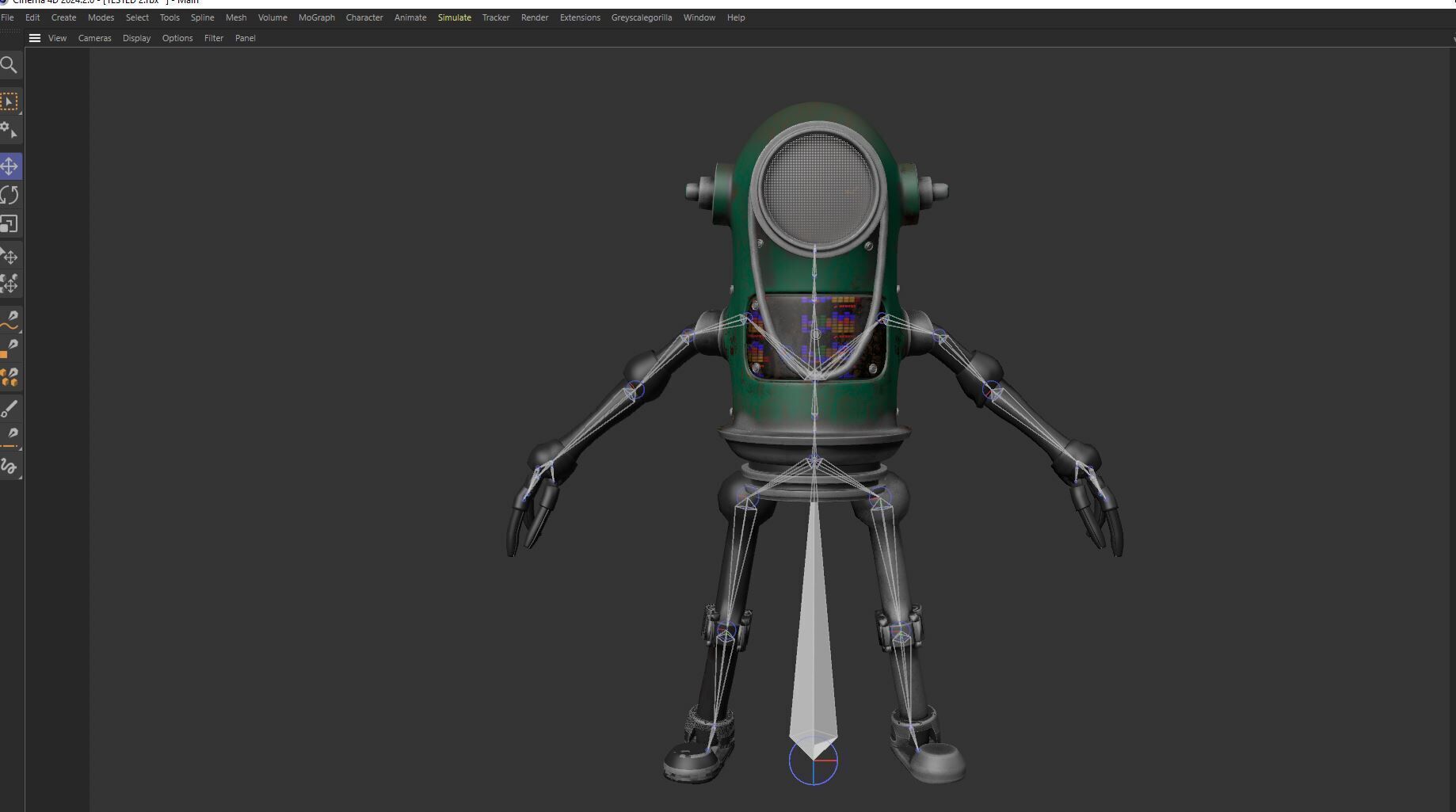Open the viewport Filter menu
Viewport: 1456px width, 812px height.
214,38
